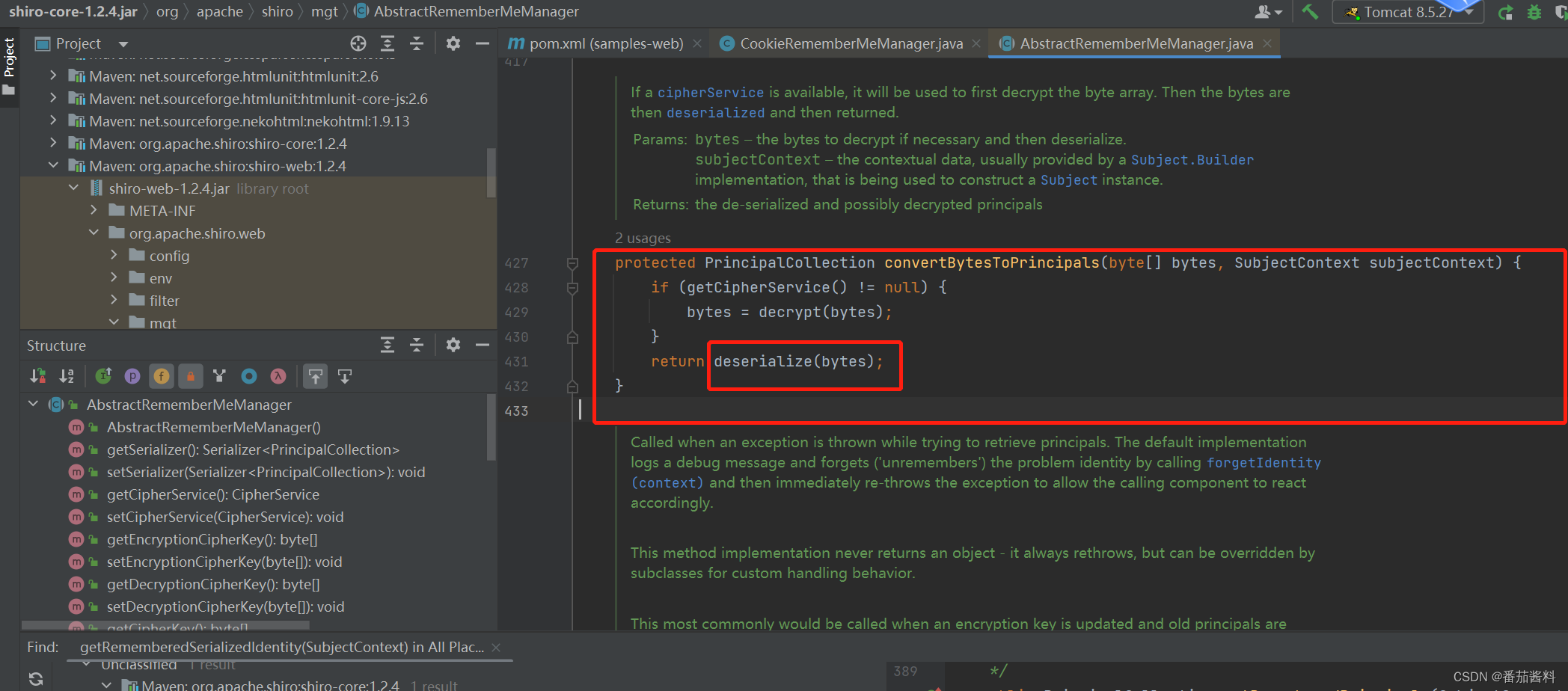Screen dimensions: 1568x691
Task: Collapse all in Project panel
Action: [417, 43]
